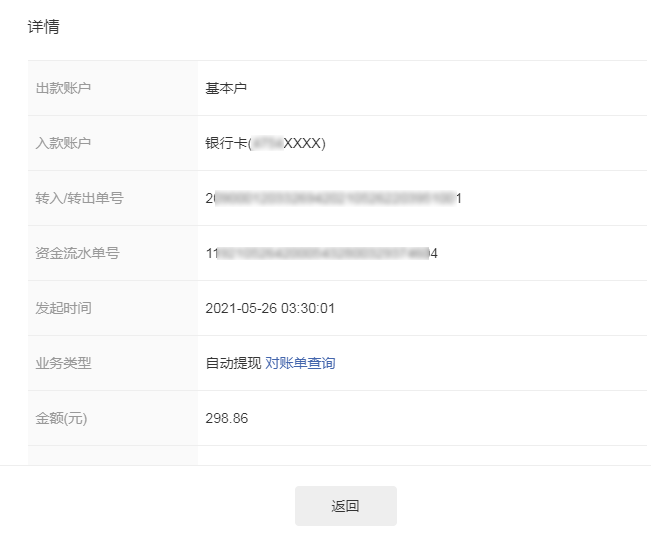Select the 业务类型 row label
Image resolution: width=651 pixels, height=546 pixels.
[x=63, y=363]
